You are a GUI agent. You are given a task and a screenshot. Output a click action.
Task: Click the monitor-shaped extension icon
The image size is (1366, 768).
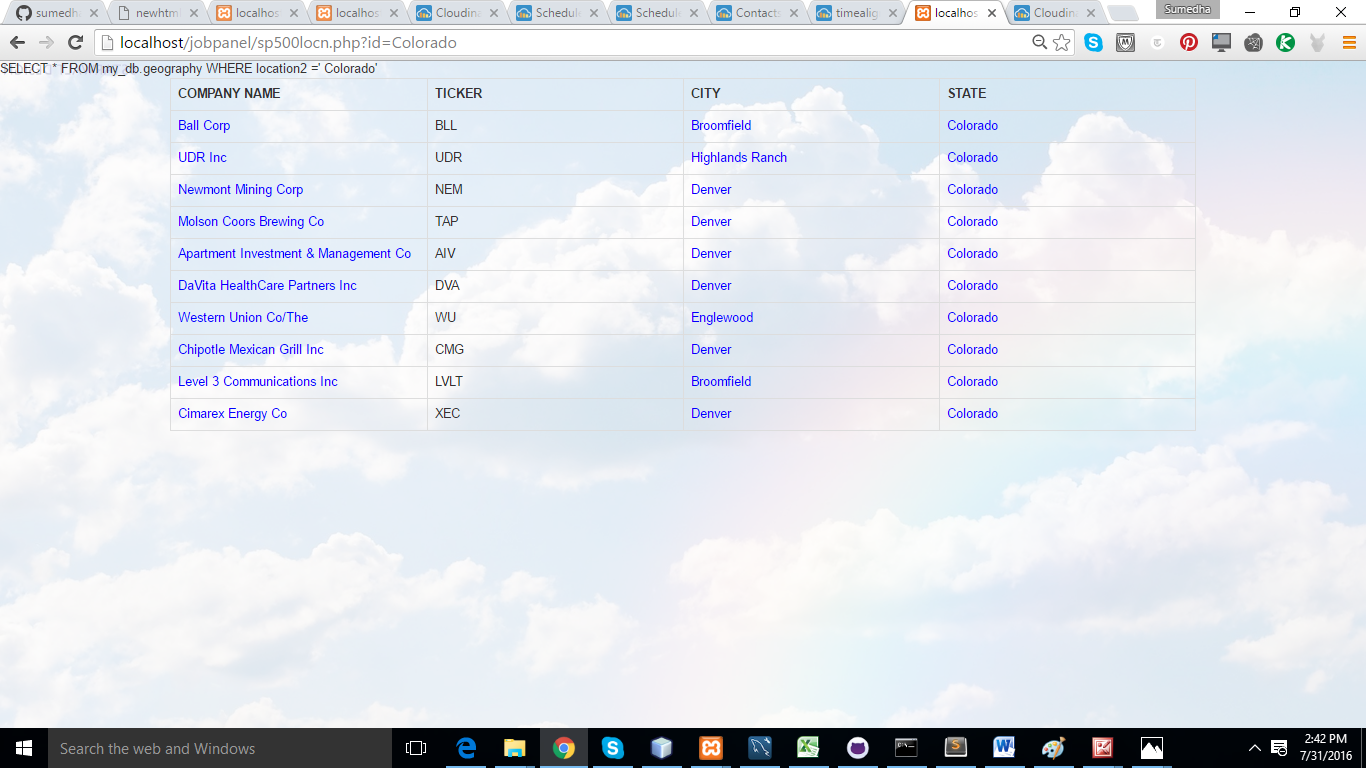click(1221, 43)
